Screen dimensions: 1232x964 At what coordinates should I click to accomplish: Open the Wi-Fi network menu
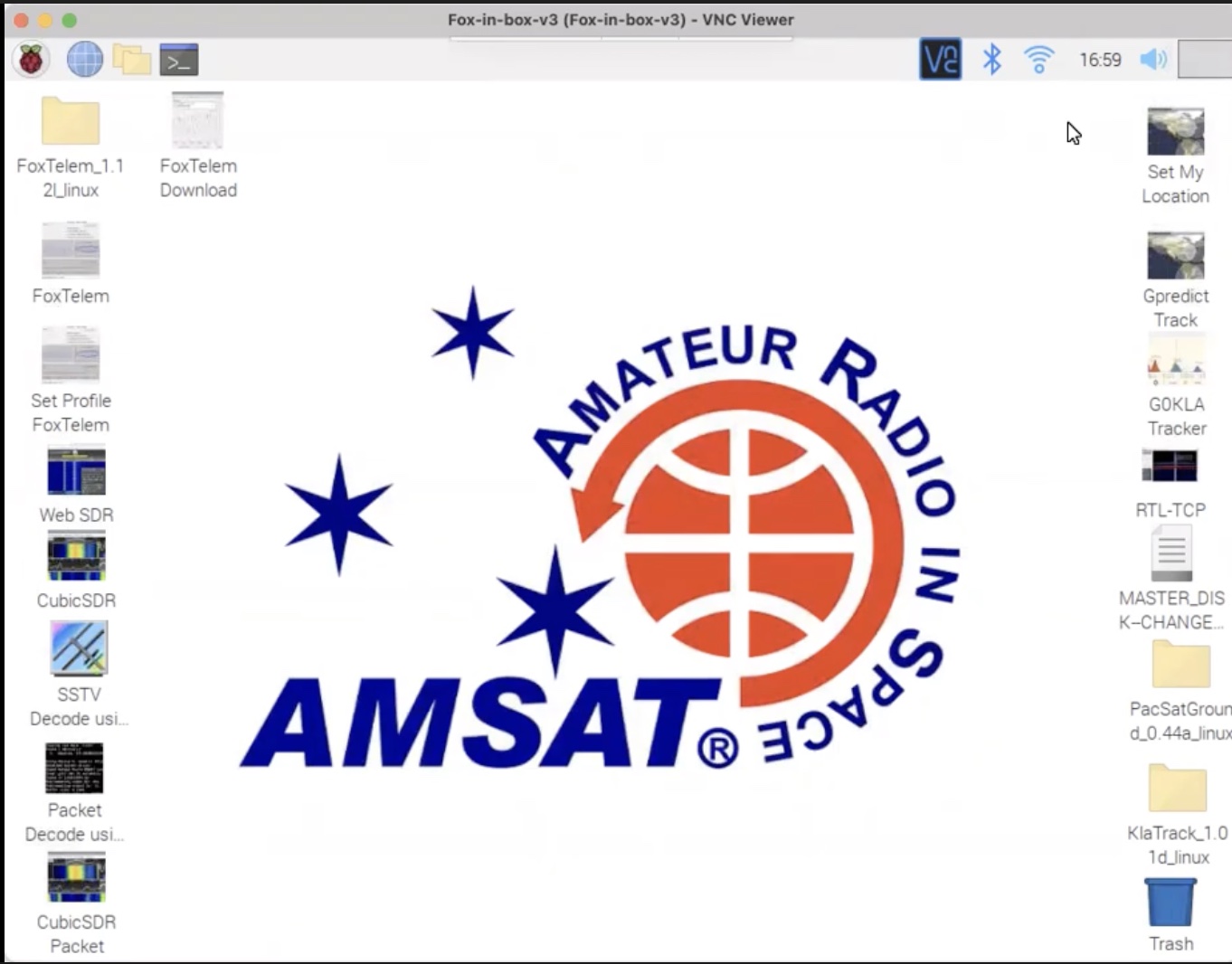tap(1038, 60)
